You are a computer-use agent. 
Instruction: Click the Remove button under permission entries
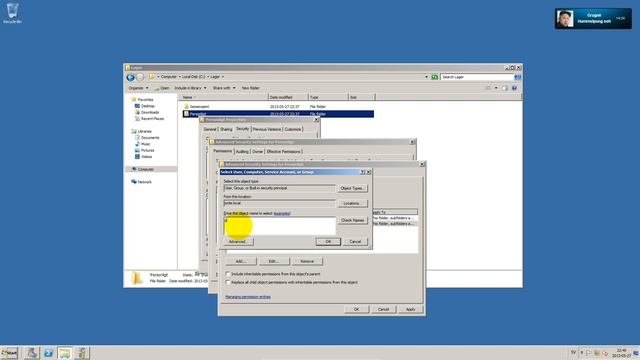[x=307, y=261]
